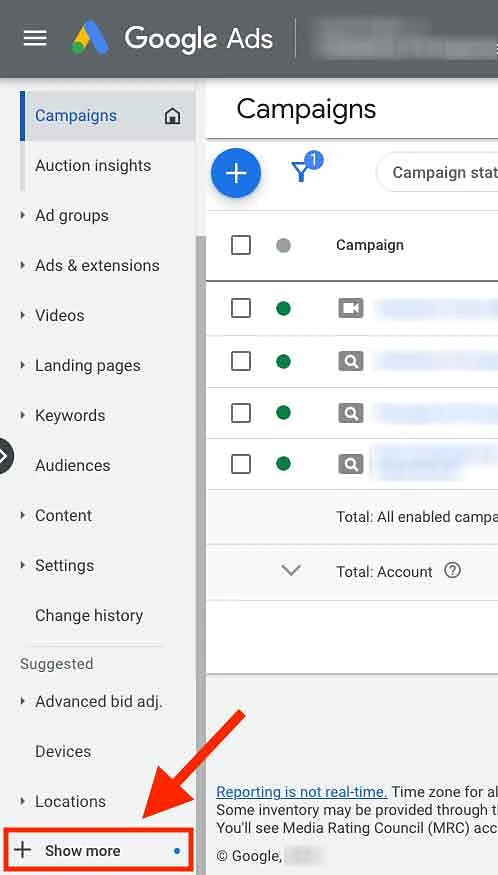
Task: Open the Change history page
Action: (89, 616)
